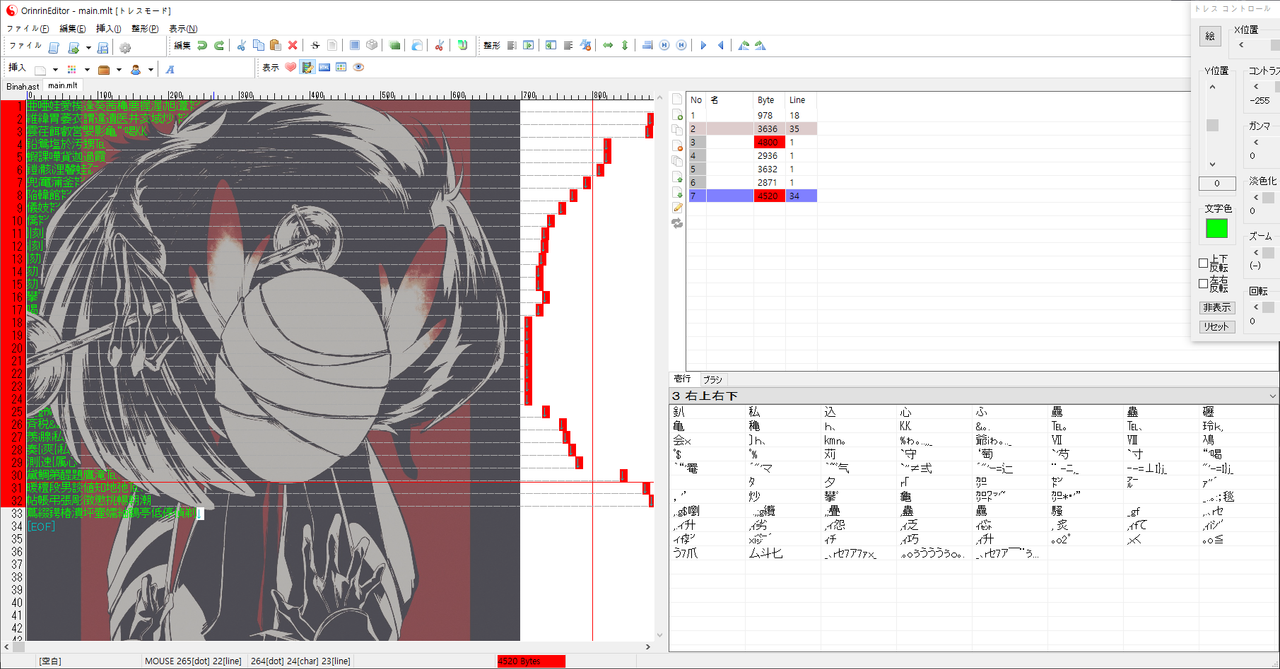Open the 編集(E) menu
This screenshot has height=669, width=1280.
pos(73,29)
